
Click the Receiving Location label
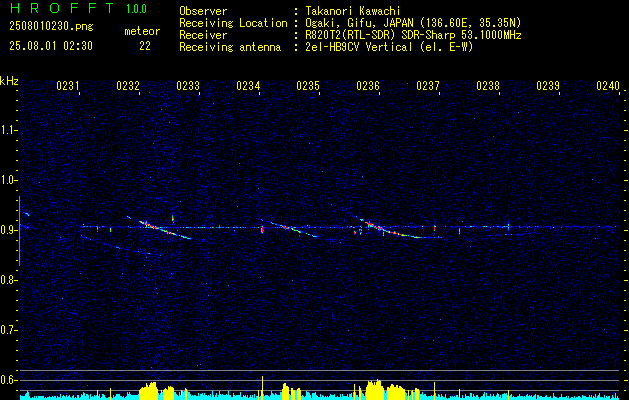pyautogui.click(x=233, y=23)
